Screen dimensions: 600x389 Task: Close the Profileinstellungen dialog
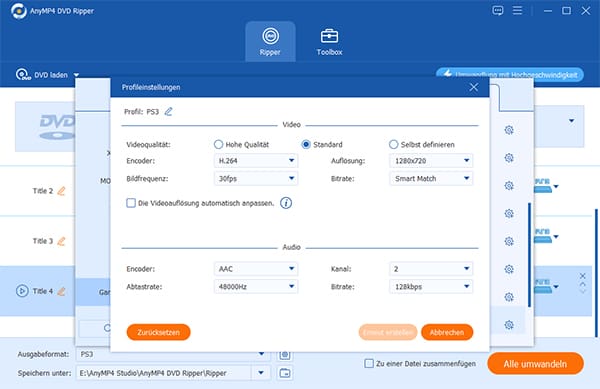474,87
